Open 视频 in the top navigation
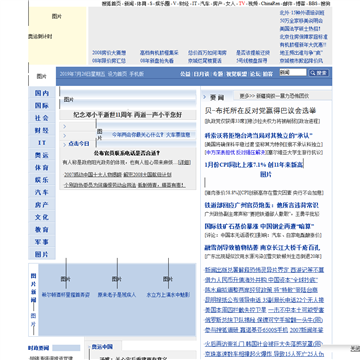 point(253,4)
